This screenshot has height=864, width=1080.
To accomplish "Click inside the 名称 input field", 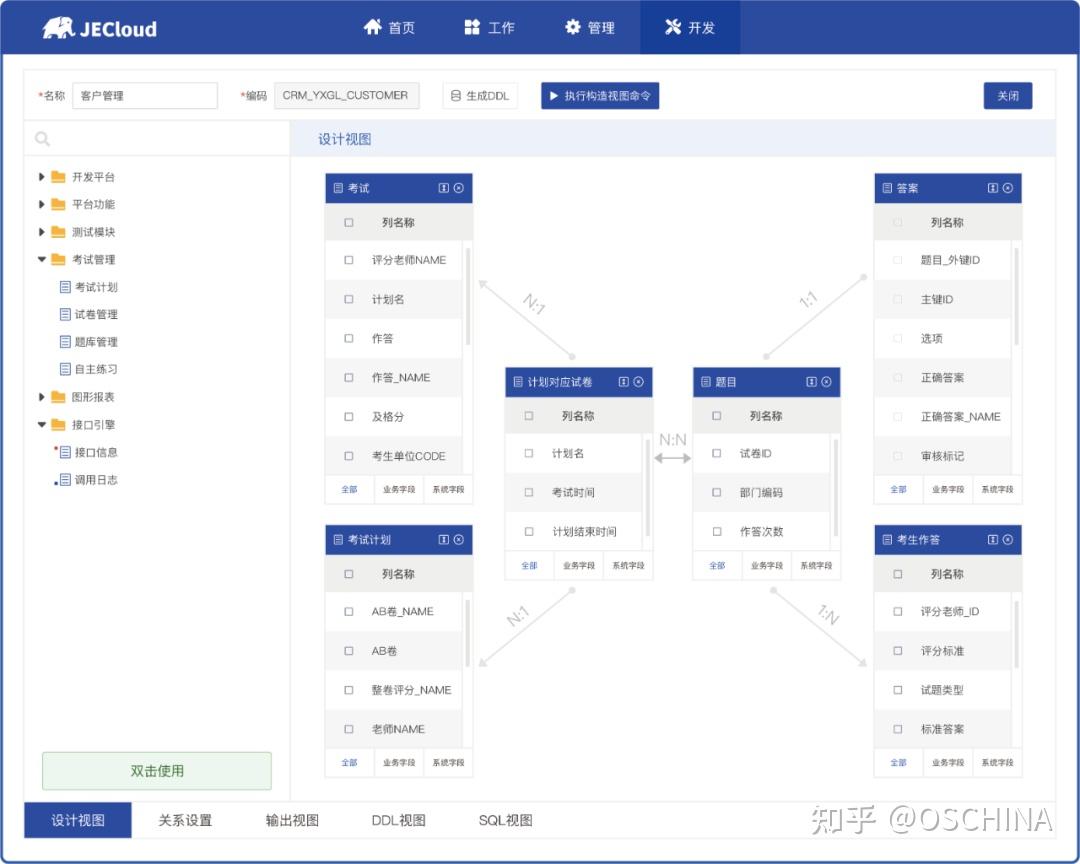I will coord(145,95).
